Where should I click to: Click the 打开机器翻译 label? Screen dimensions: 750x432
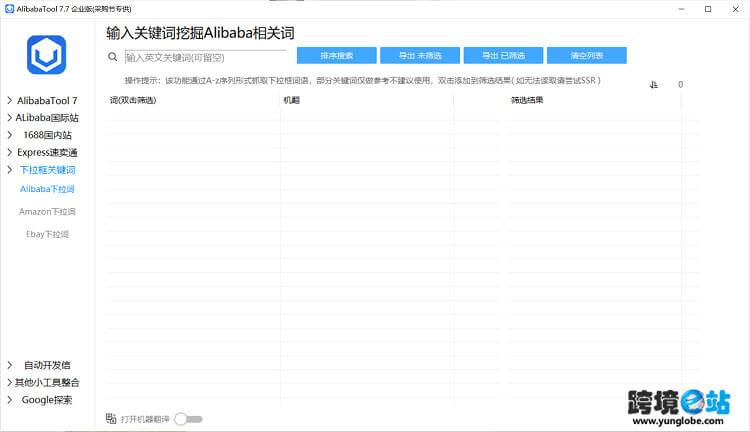click(145, 419)
